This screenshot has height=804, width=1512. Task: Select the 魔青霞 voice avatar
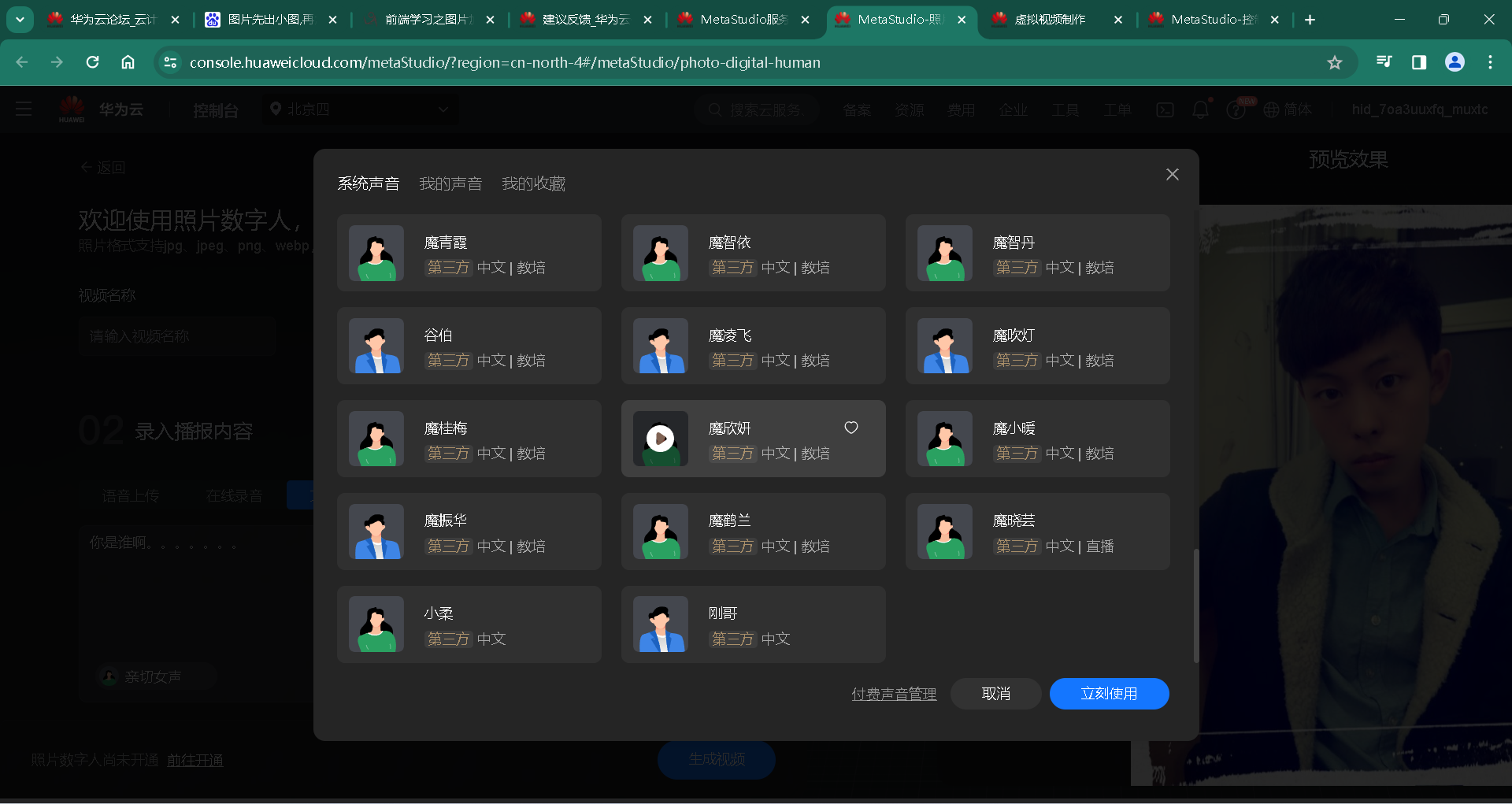click(376, 253)
